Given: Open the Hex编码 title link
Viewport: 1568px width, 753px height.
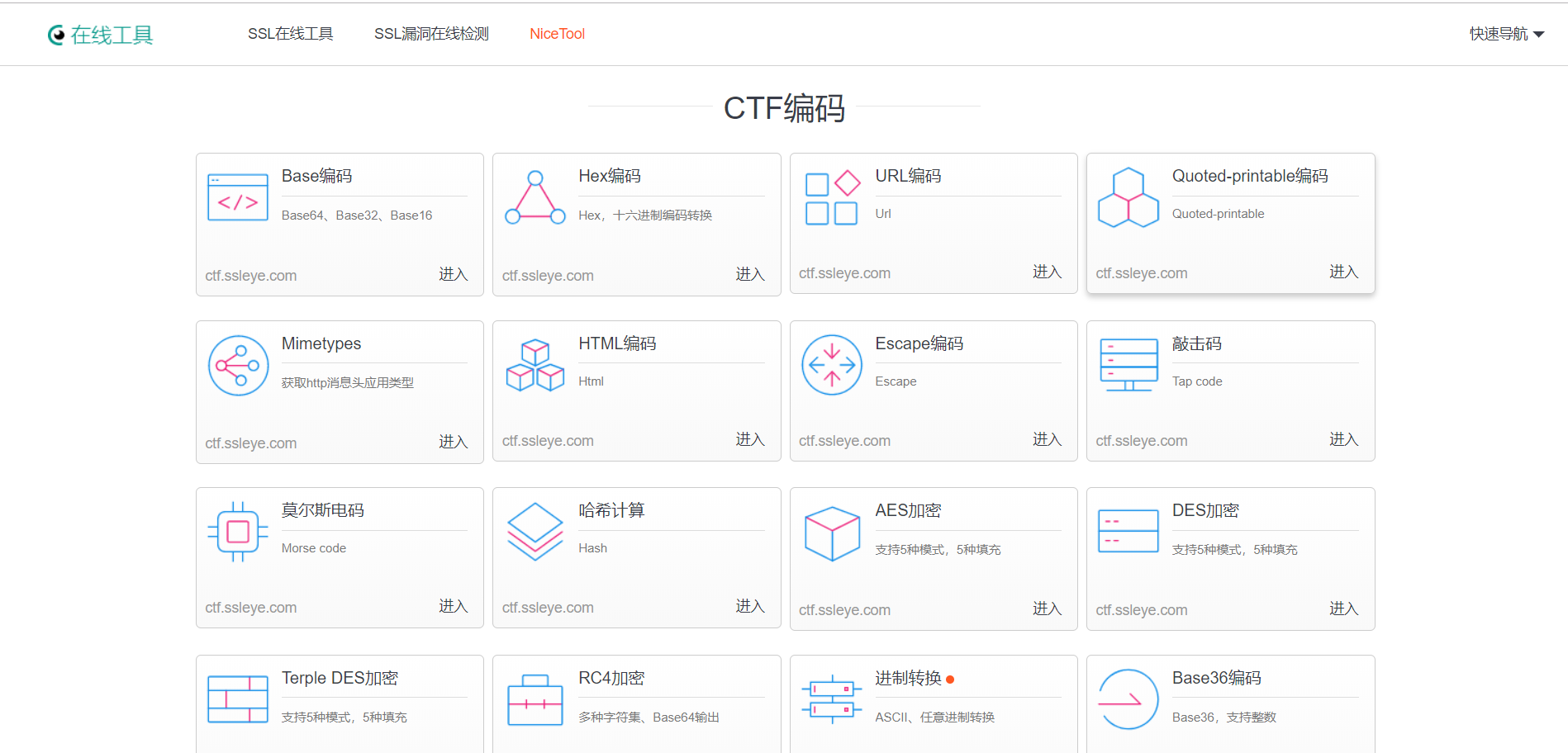Looking at the screenshot, I should pos(610,176).
